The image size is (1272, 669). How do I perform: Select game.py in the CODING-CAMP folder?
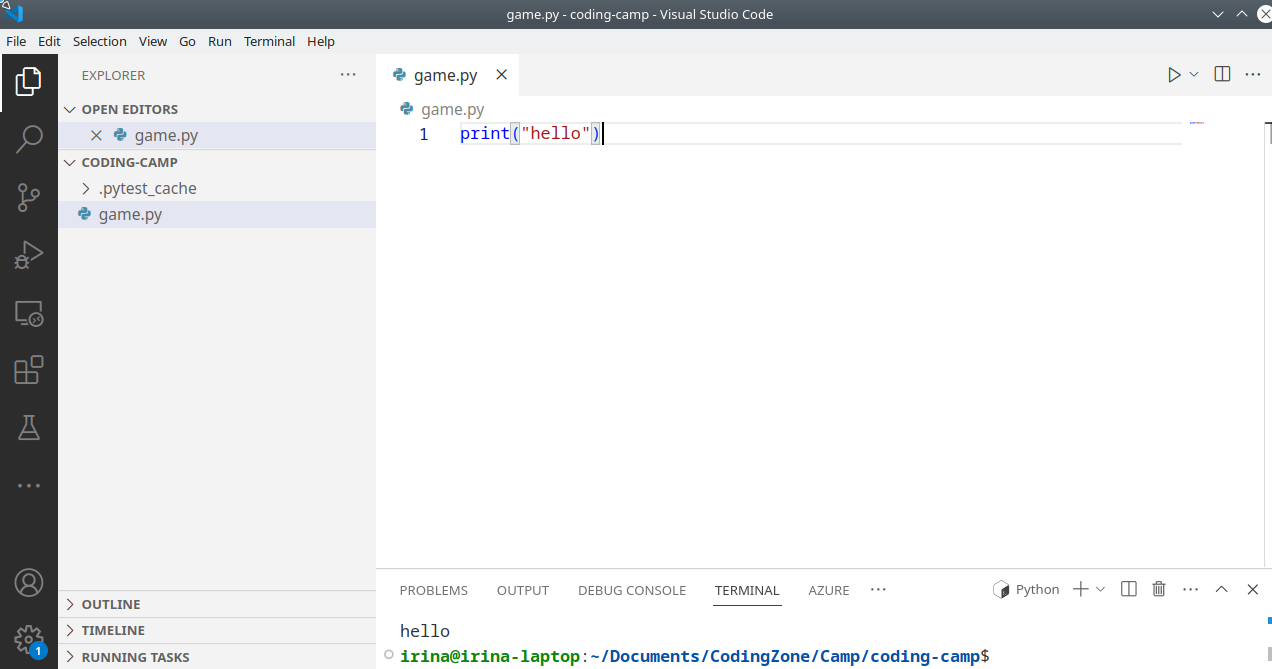pyautogui.click(x=130, y=214)
